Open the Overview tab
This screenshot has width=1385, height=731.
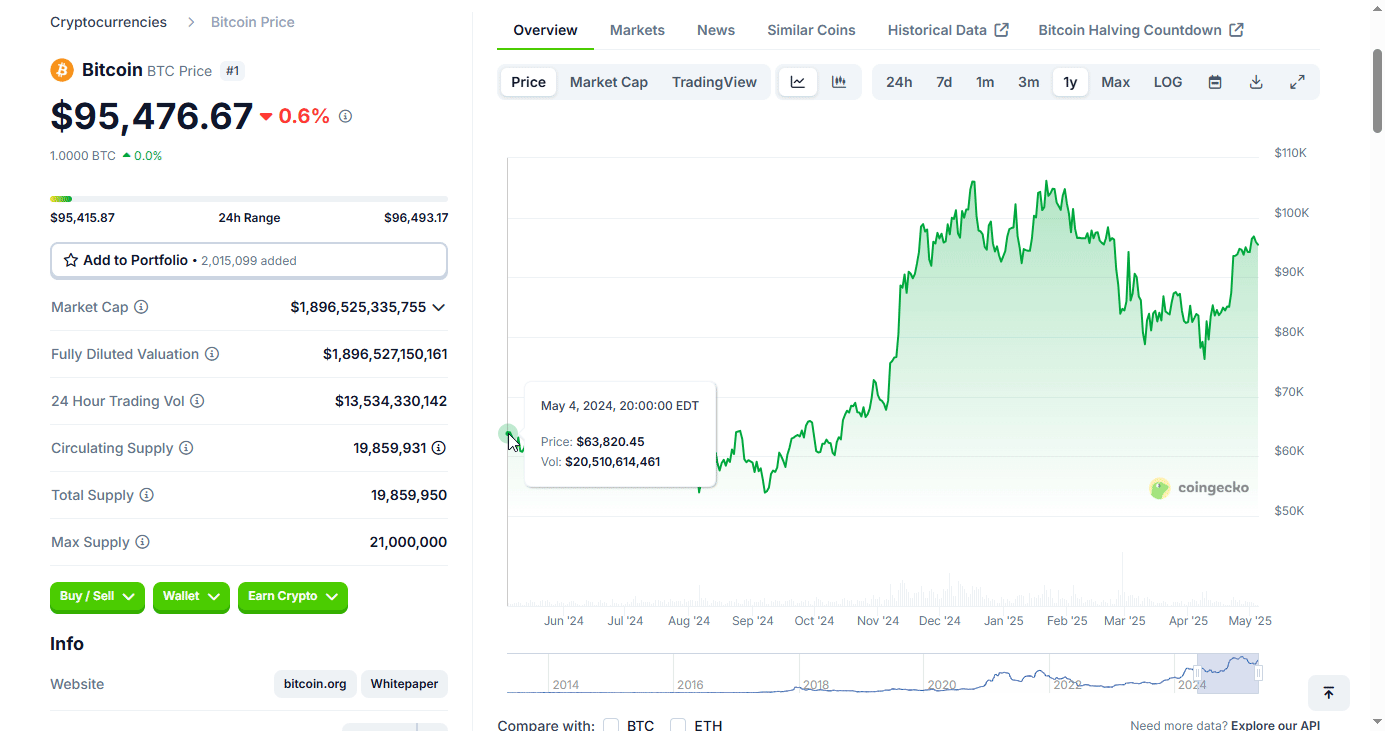[545, 30]
